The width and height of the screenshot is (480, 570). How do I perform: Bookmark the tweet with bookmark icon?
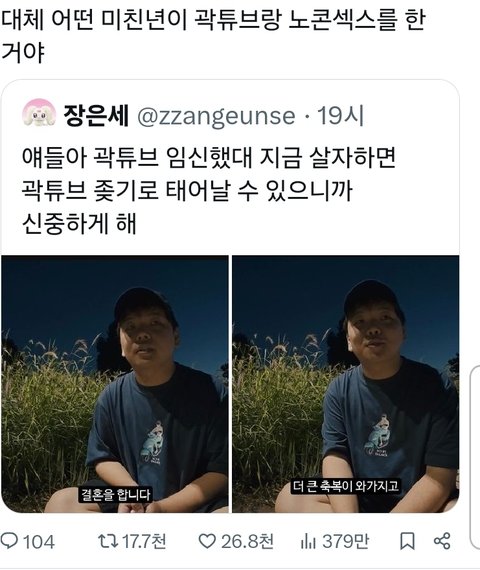pyautogui.click(x=407, y=541)
